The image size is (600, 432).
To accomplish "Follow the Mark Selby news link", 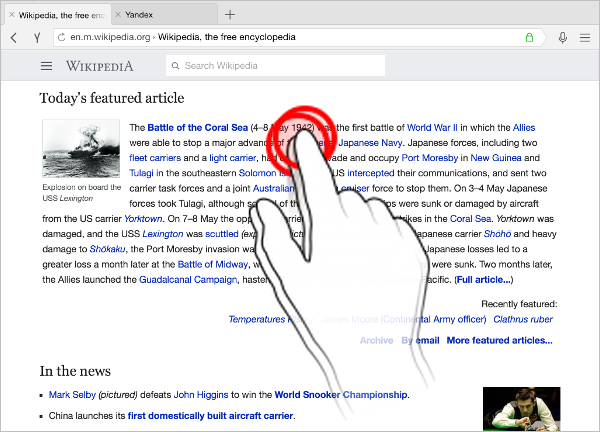I will [x=72, y=395].
